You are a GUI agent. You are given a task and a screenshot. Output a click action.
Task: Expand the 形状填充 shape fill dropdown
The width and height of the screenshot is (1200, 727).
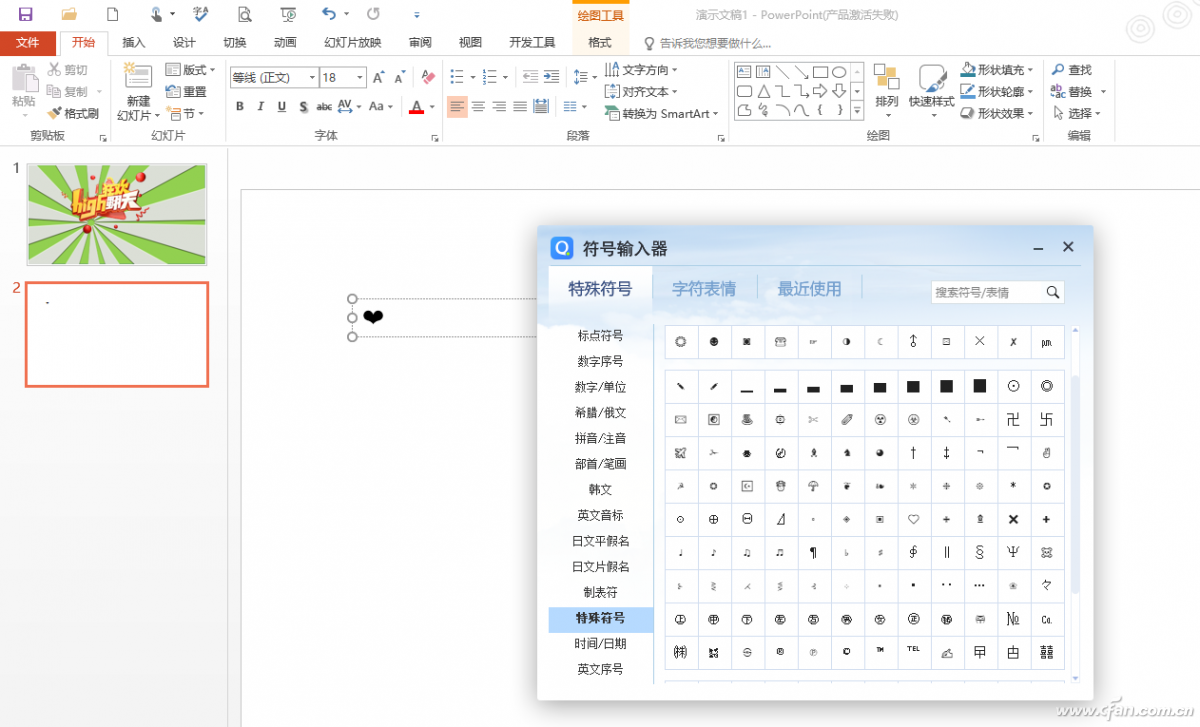tap(1030, 70)
